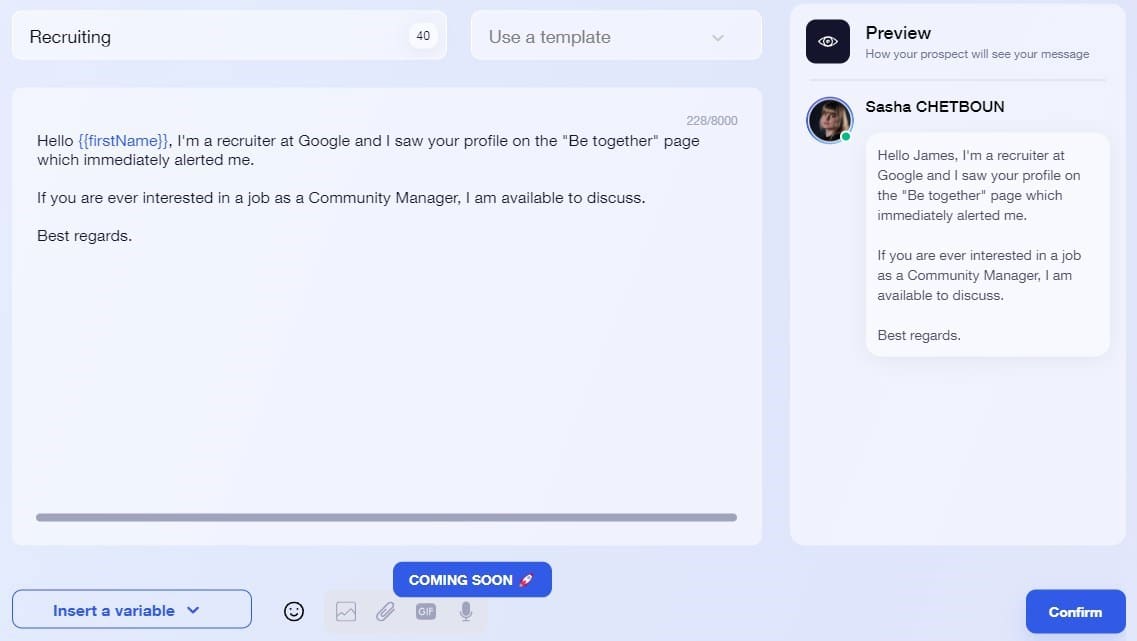Click the {{firstName}} variable in the message

123,141
